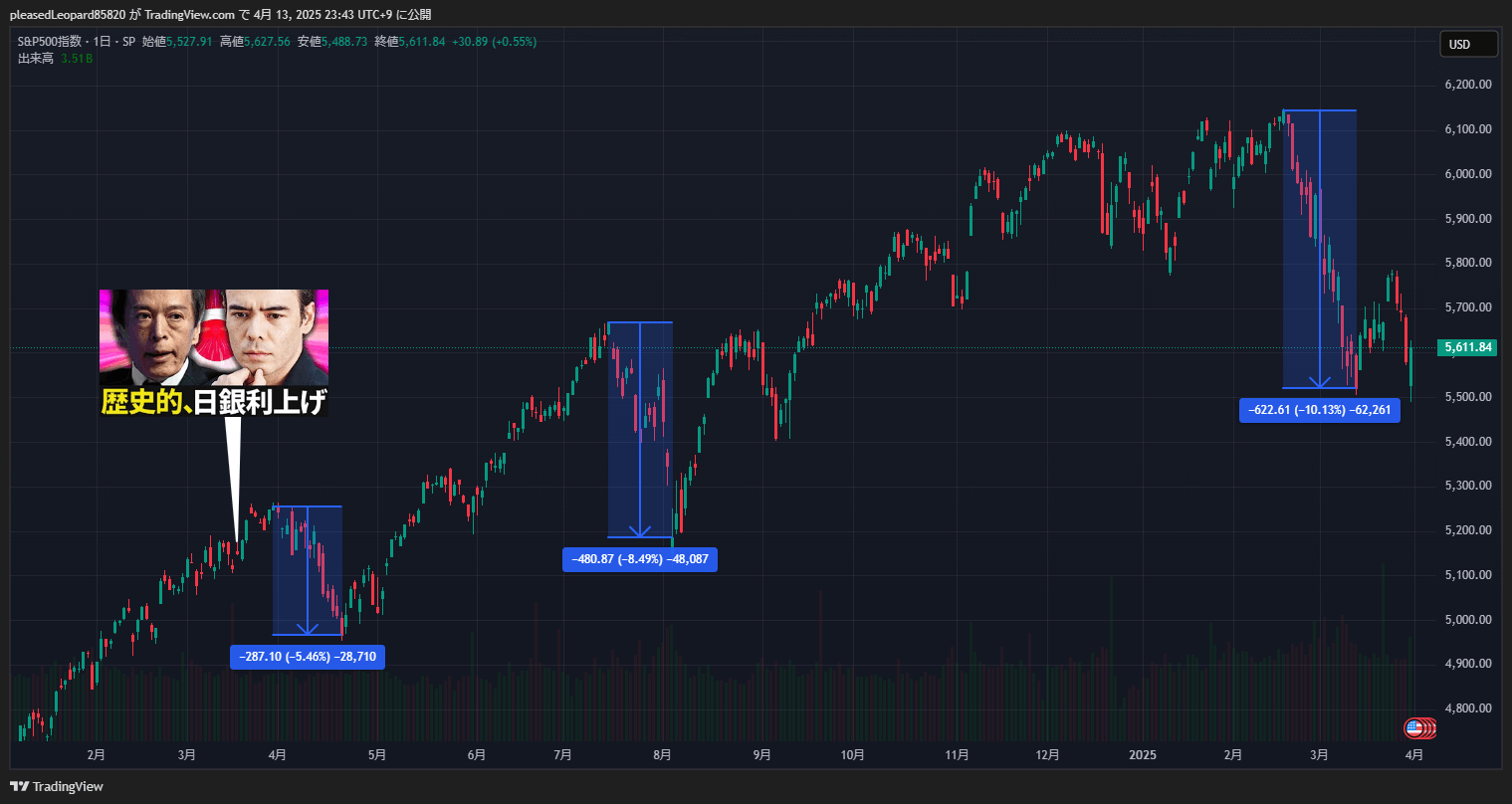The image size is (1512, 804).
Task: Open the pleasedLeopard85820 author name
Action: pyautogui.click(x=68, y=14)
